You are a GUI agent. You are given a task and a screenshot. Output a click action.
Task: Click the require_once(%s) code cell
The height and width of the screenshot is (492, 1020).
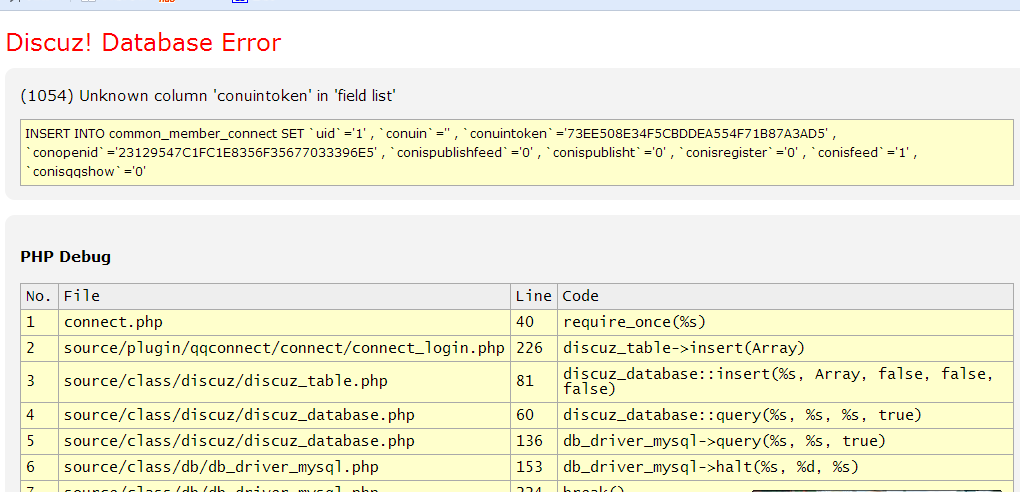coord(635,322)
